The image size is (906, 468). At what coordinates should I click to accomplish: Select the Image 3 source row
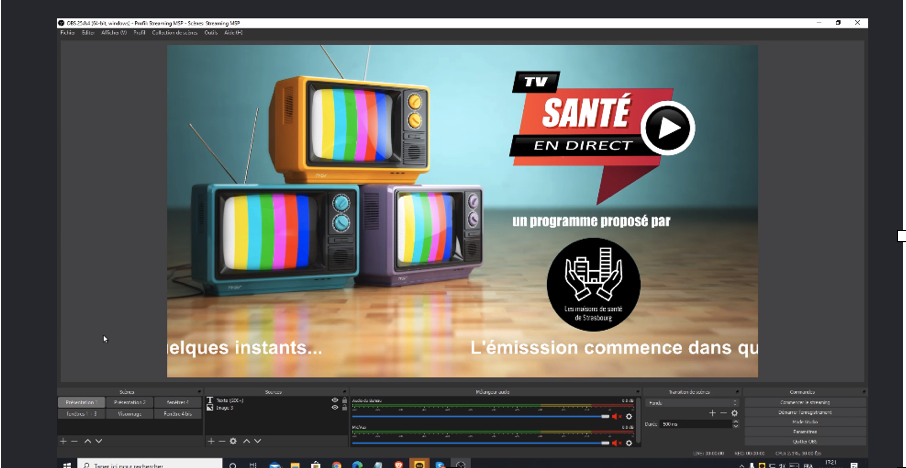pos(277,407)
